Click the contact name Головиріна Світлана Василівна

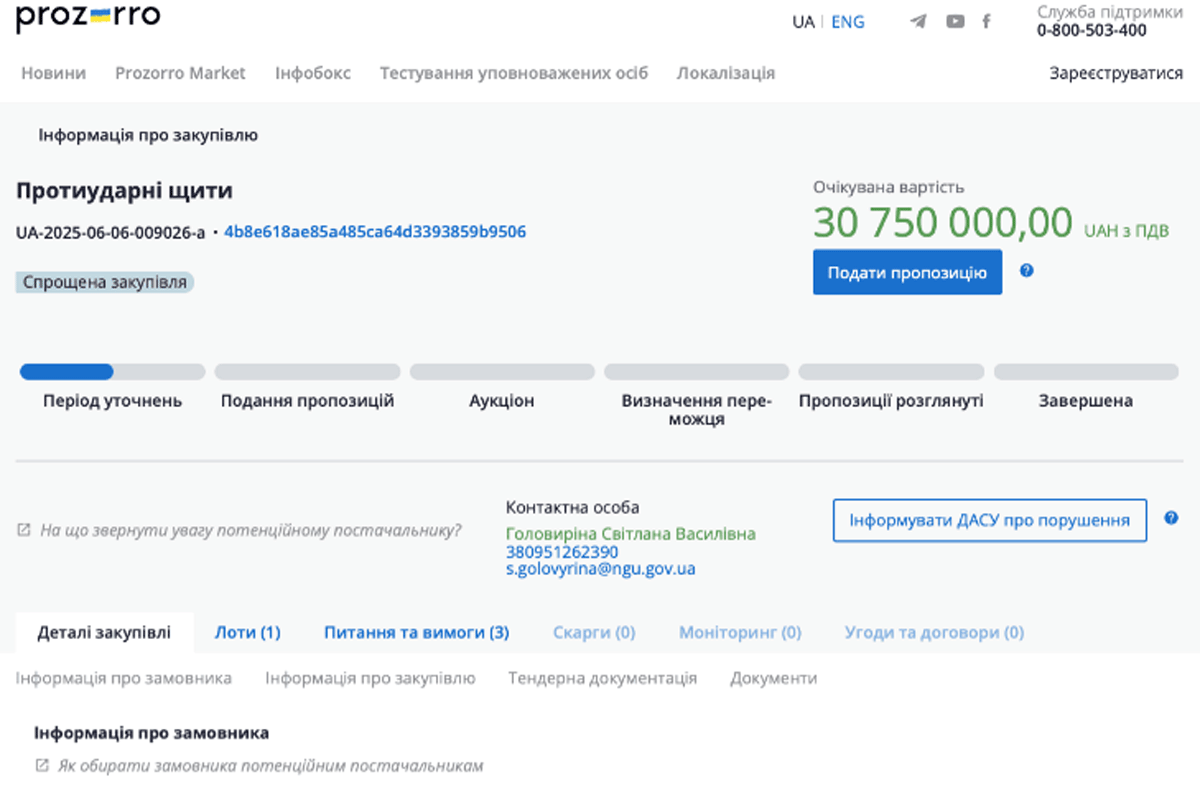pyautogui.click(x=631, y=534)
